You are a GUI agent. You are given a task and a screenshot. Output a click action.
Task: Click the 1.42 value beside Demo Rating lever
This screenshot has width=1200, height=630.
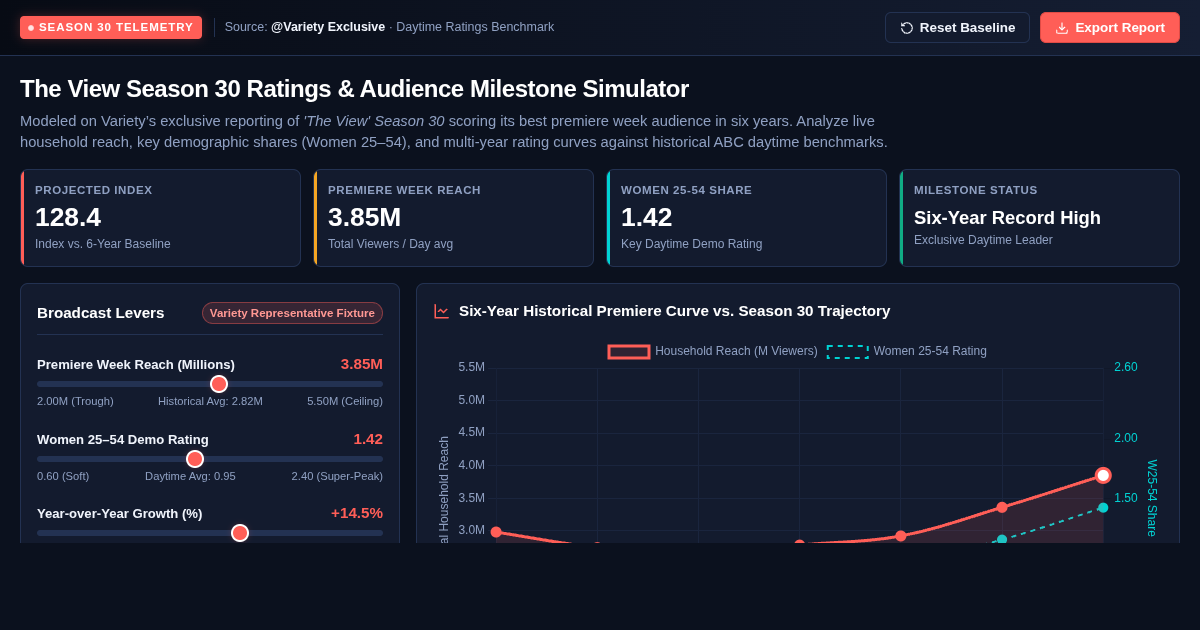368,438
